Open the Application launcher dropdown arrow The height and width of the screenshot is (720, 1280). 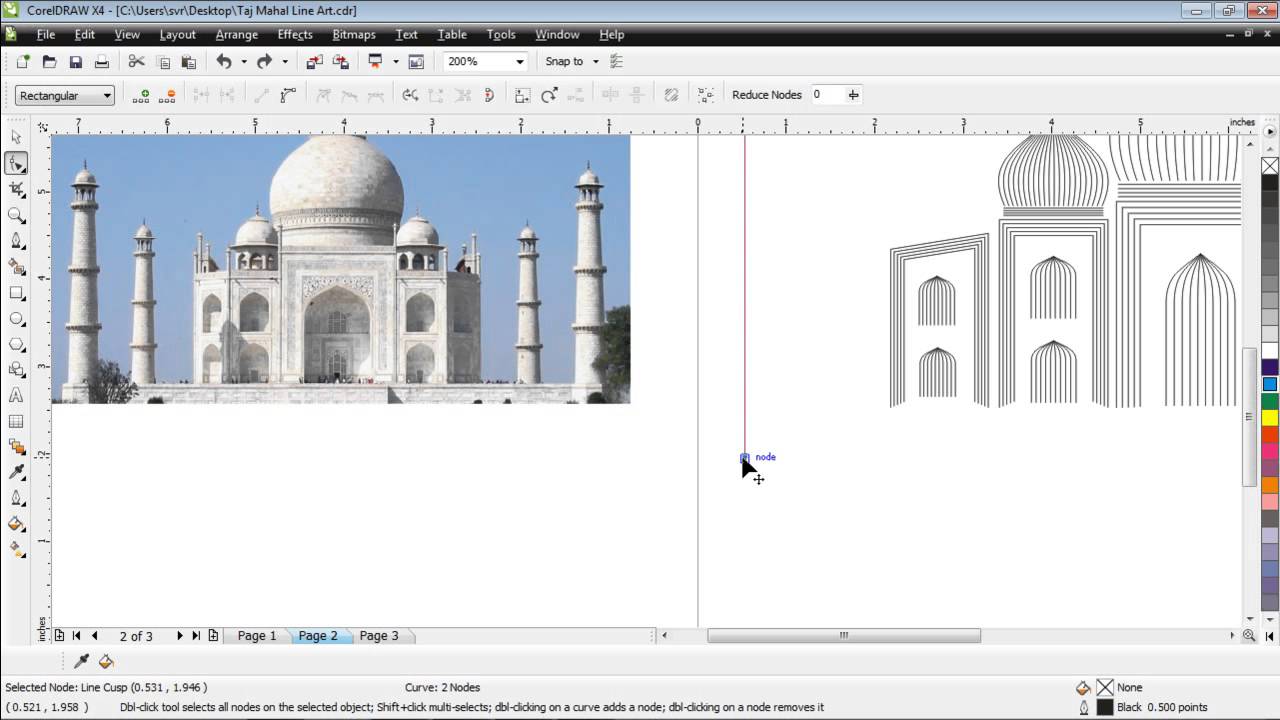pos(395,62)
